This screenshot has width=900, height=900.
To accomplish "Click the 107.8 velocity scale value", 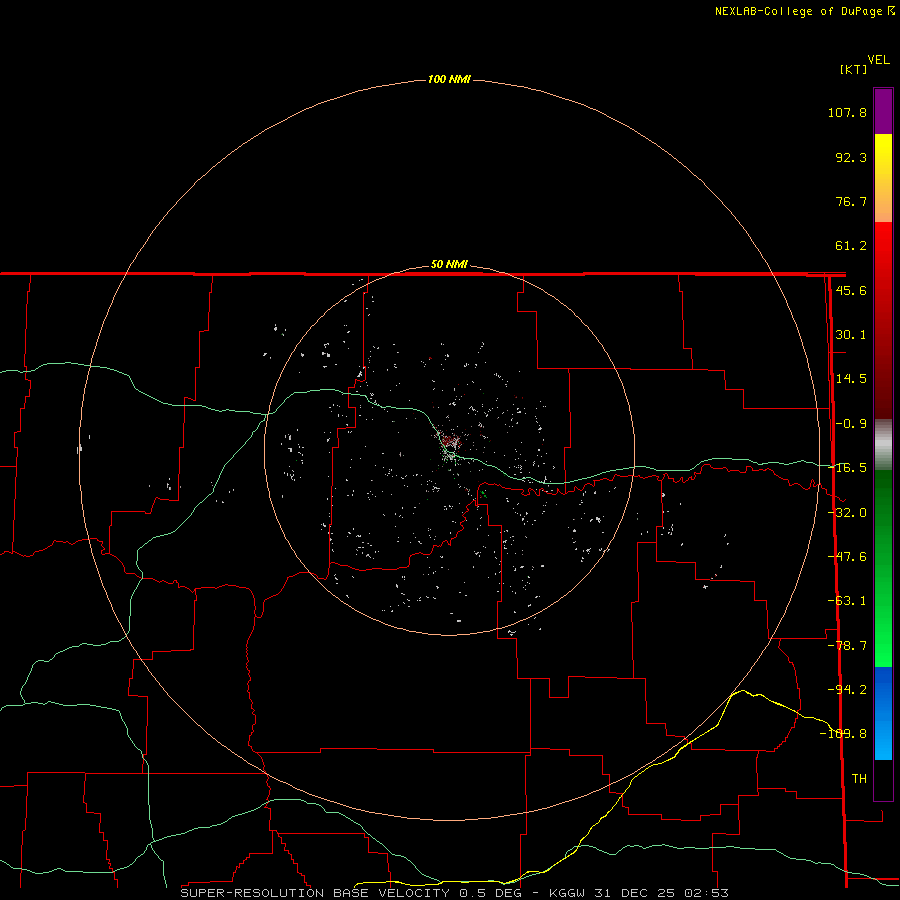I will click(847, 112).
